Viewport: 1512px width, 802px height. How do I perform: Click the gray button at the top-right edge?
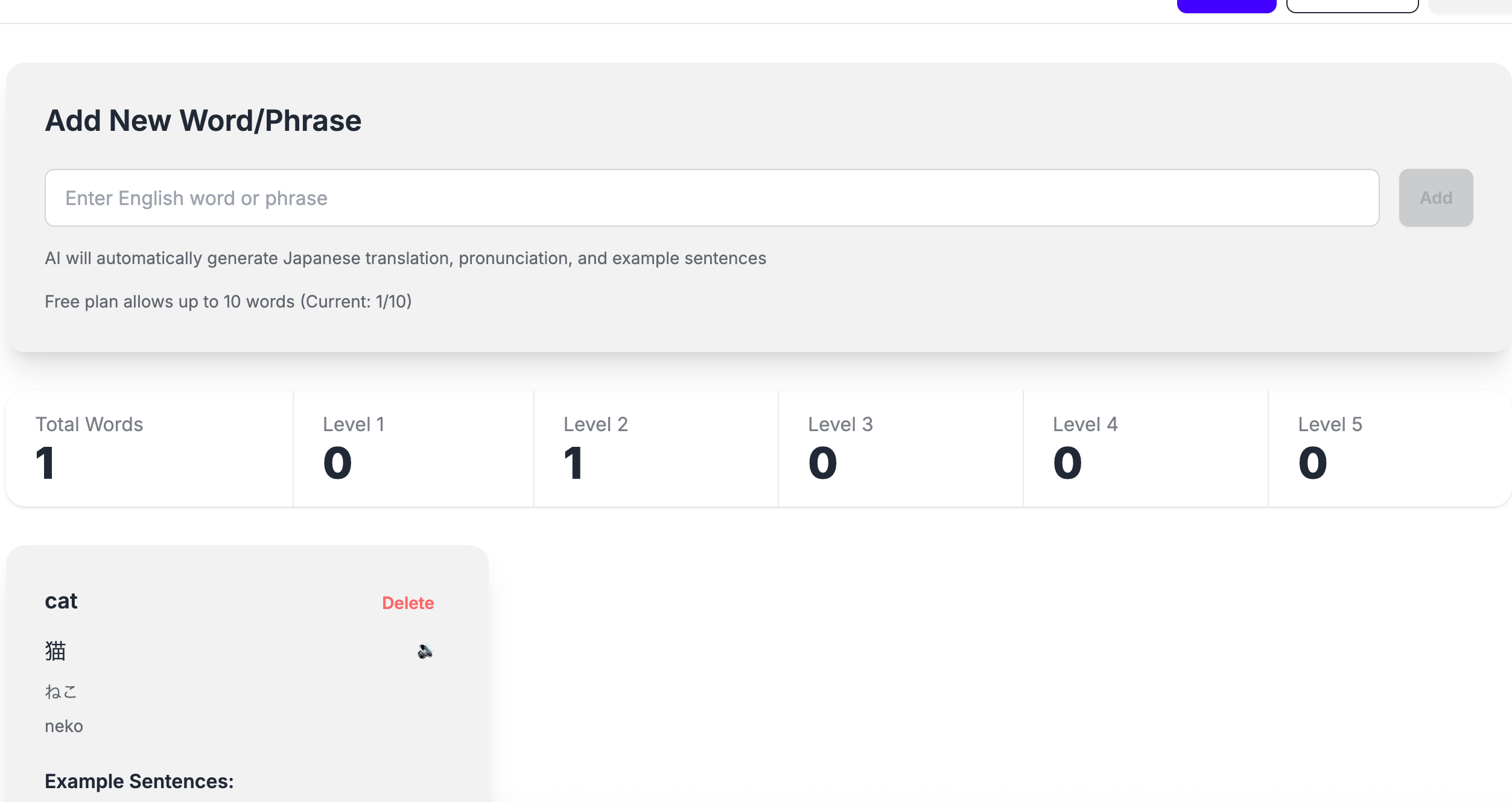click(x=1471, y=6)
